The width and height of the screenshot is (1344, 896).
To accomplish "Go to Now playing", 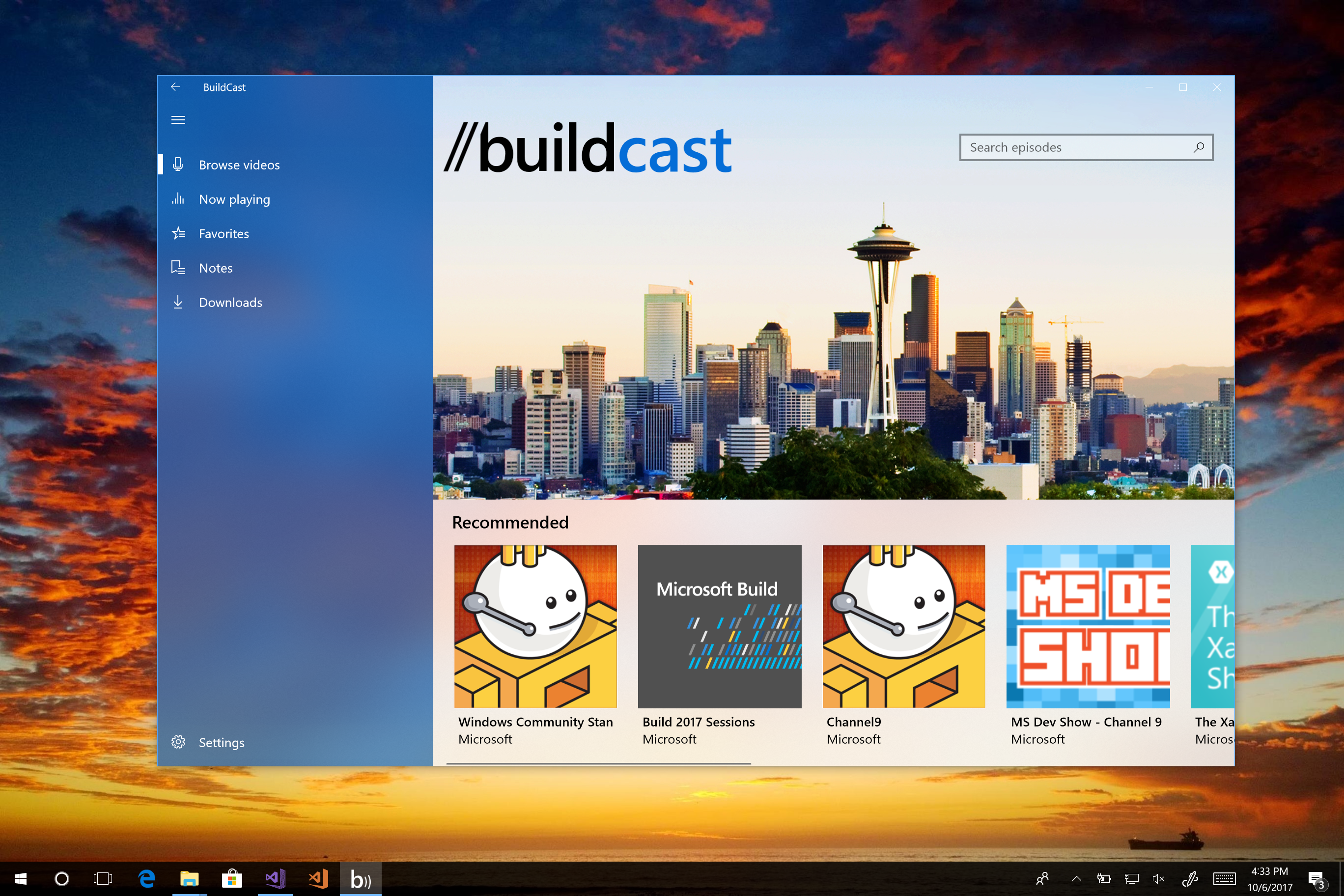I will (x=234, y=199).
